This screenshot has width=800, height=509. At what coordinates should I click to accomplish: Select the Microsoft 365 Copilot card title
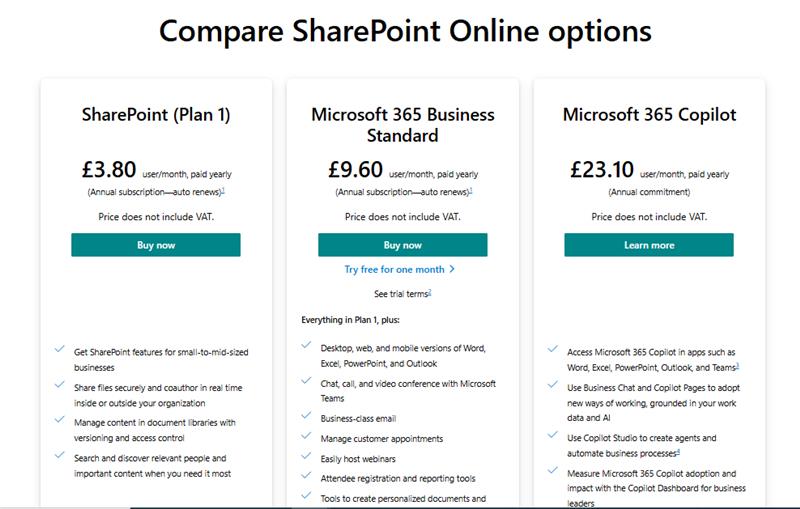pyautogui.click(x=649, y=114)
